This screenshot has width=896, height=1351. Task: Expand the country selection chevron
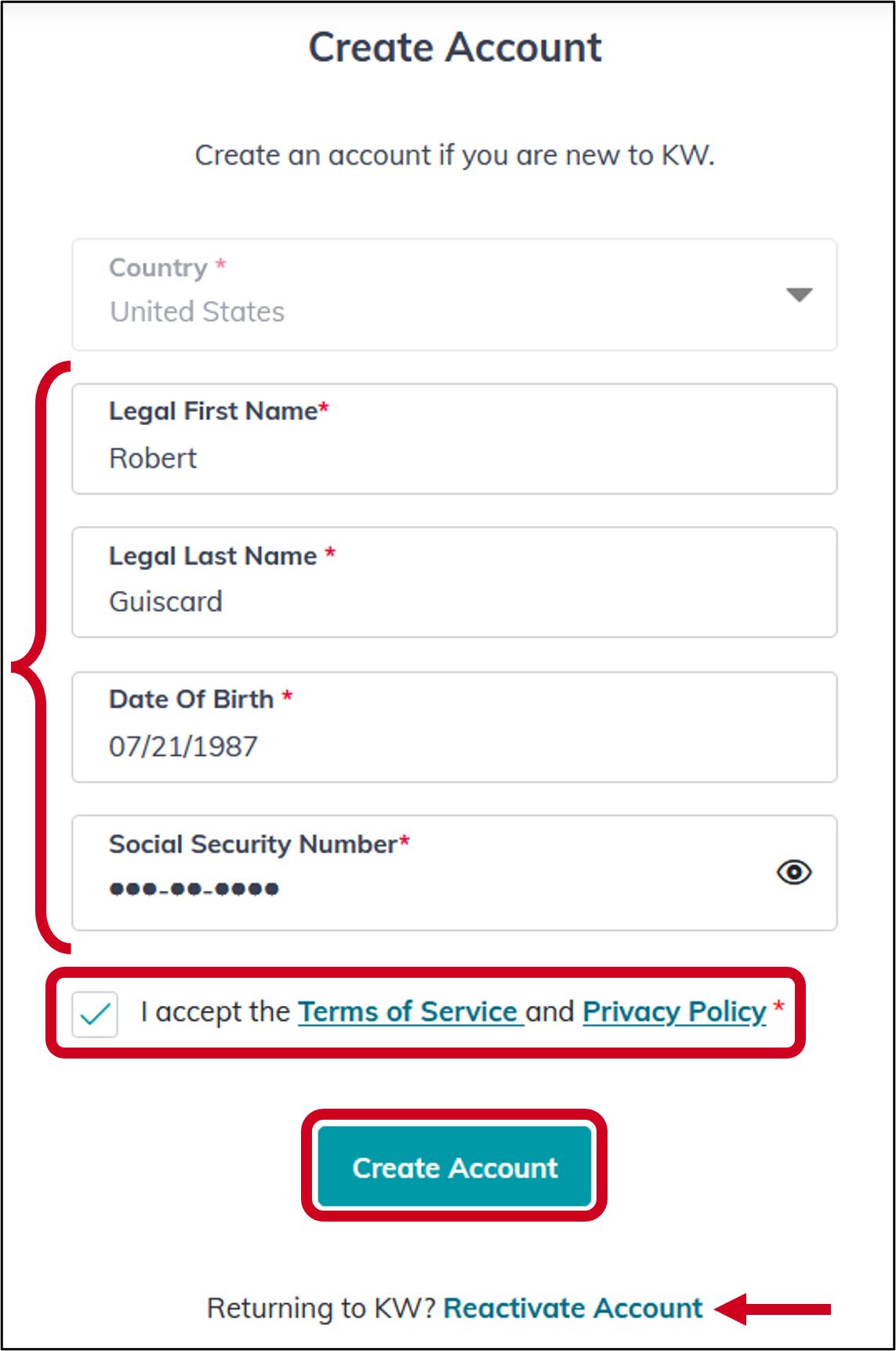(x=797, y=296)
